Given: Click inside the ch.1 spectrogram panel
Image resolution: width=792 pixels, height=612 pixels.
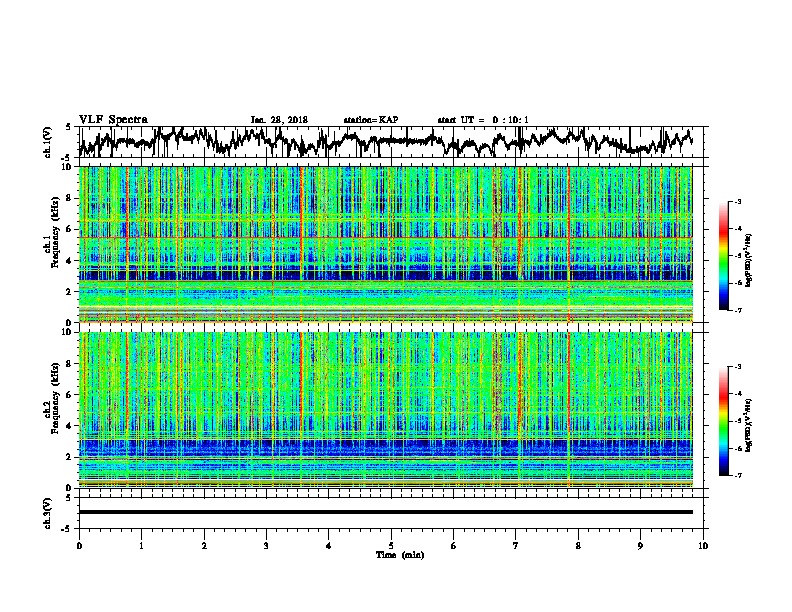Looking at the screenshot, I should click(x=386, y=244).
